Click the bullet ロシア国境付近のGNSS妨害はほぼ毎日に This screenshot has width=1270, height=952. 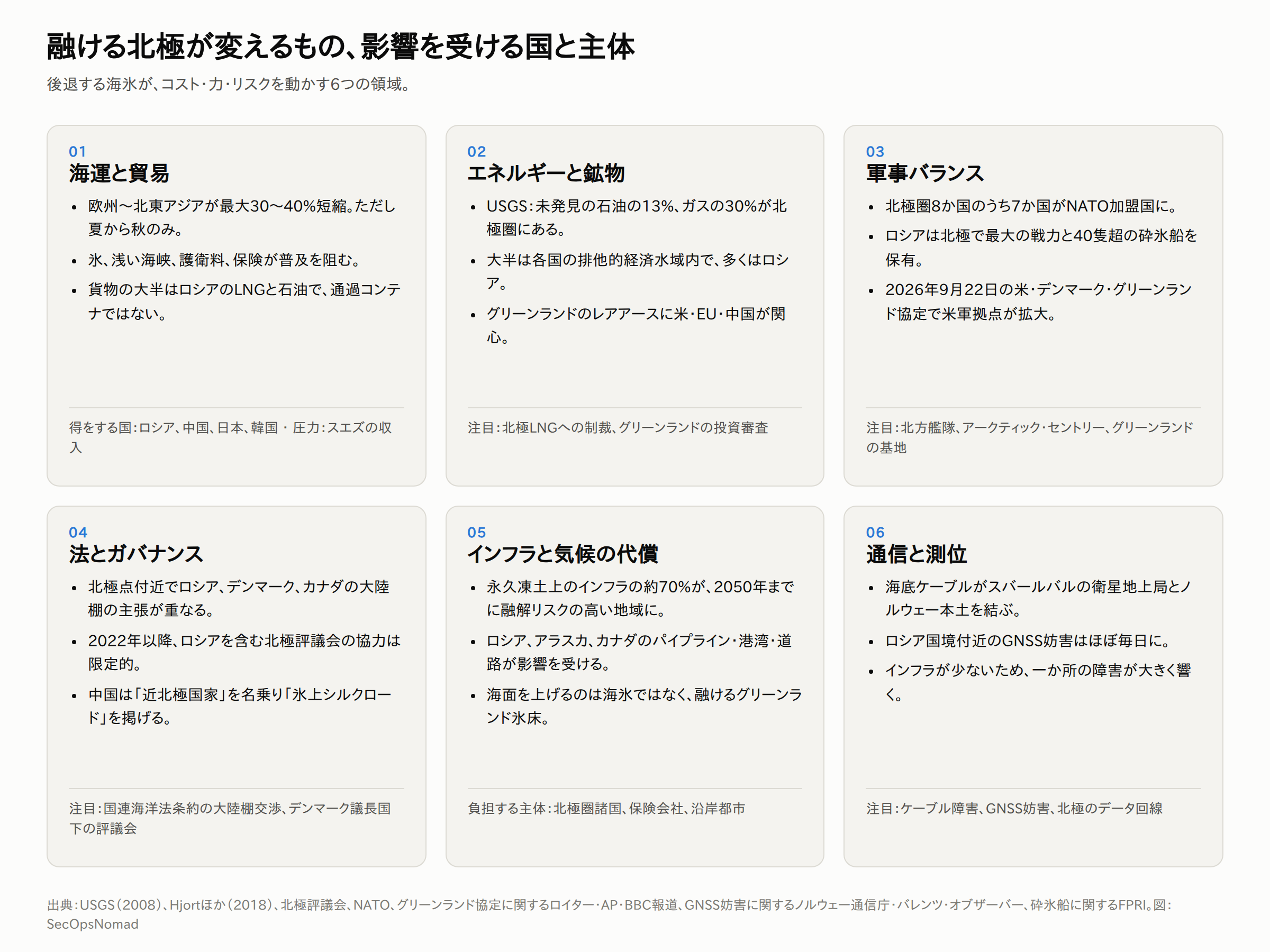point(1028,640)
